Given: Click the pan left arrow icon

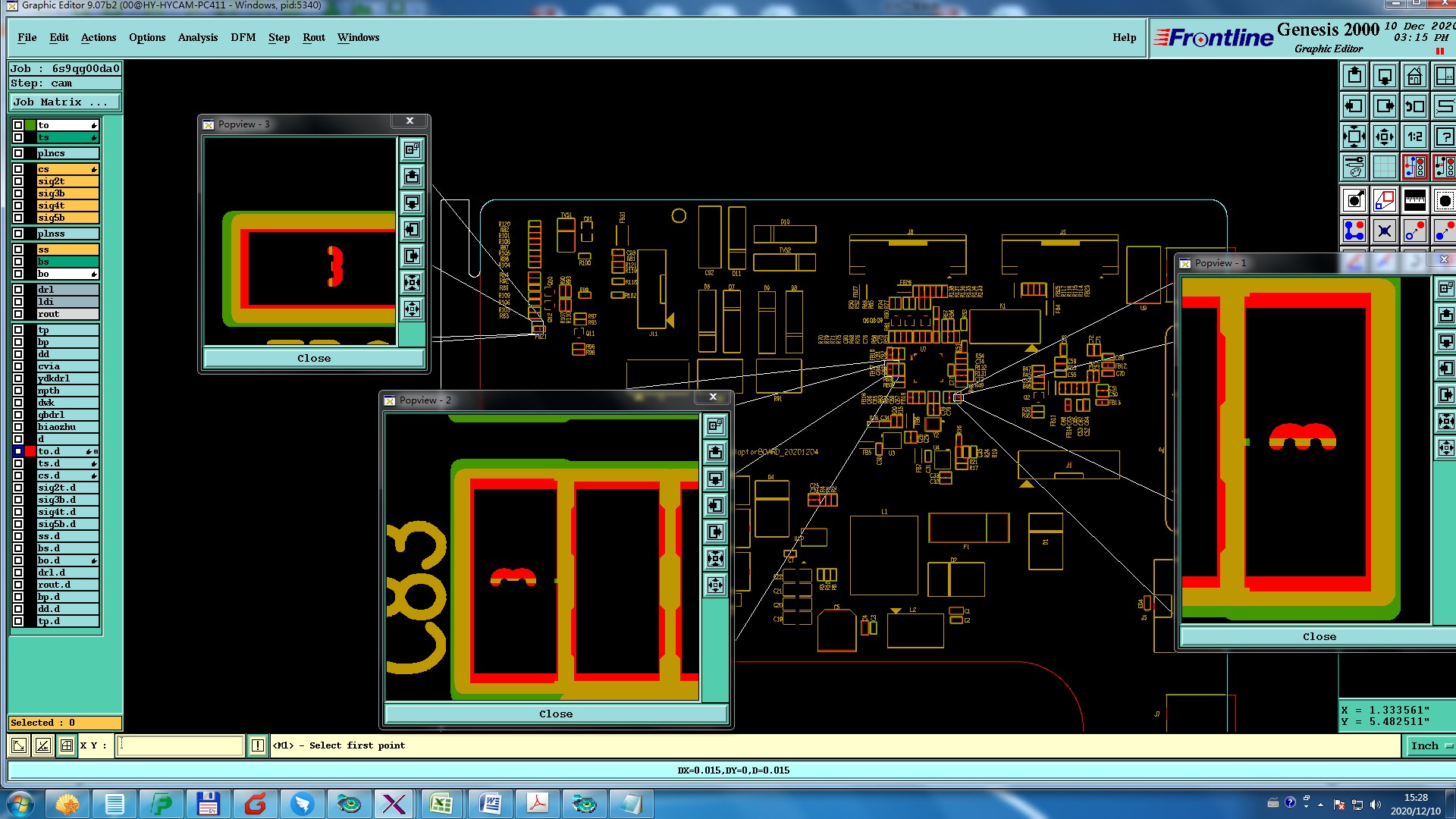Looking at the screenshot, I should coord(1354,106).
